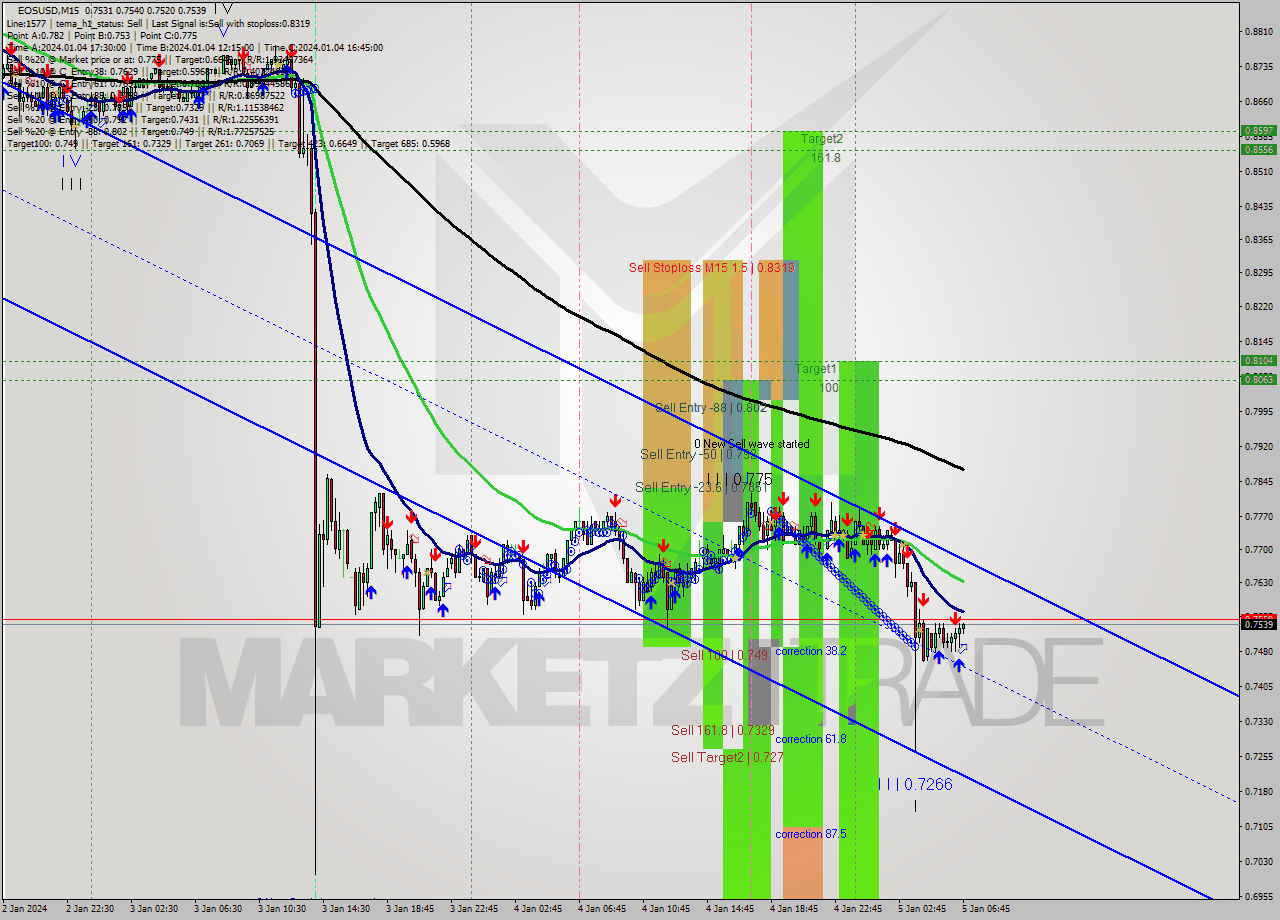1280x920 pixels.
Task: Click the '3 Jan 06:30' time axis label
Action: 218,909
